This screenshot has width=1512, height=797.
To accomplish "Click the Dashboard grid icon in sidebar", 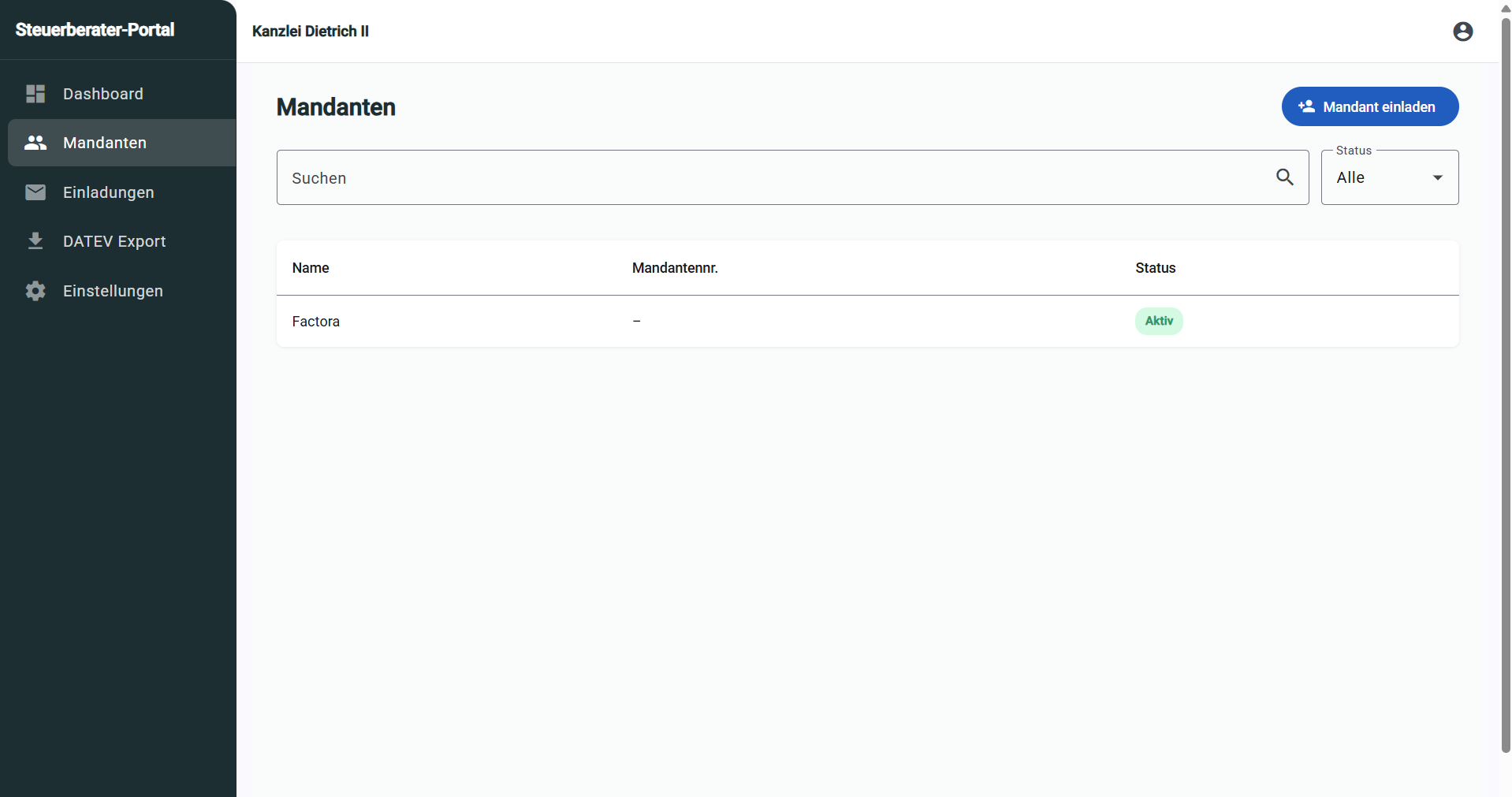I will point(35,94).
